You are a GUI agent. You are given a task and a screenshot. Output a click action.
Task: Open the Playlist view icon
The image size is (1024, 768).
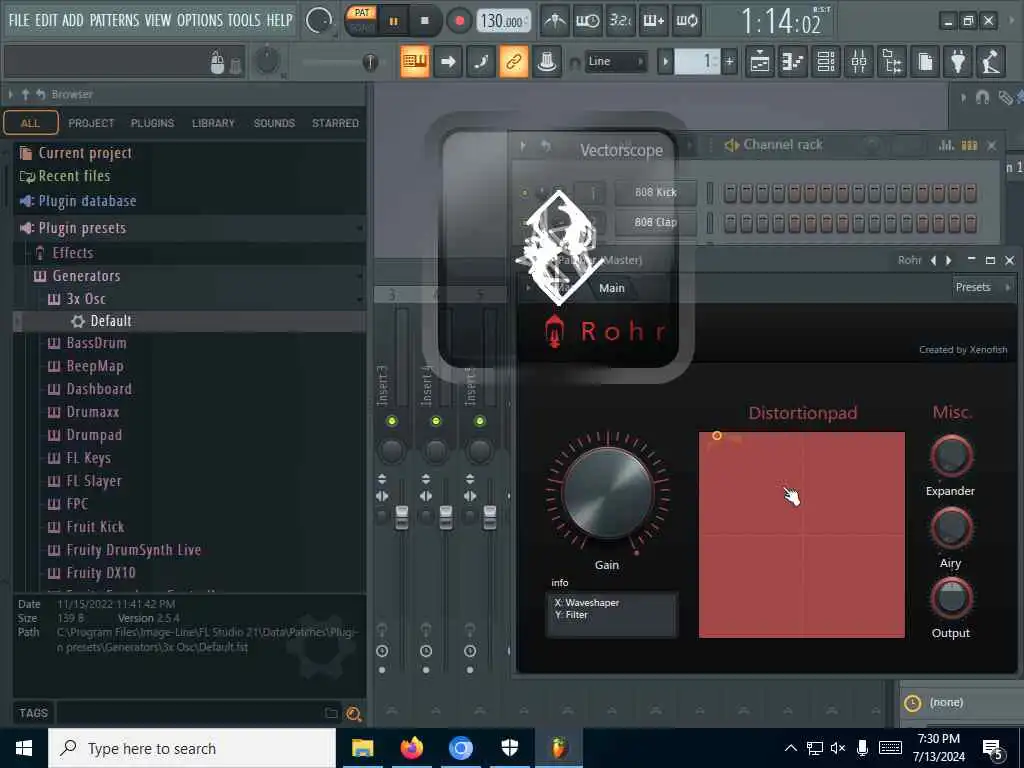coord(760,62)
